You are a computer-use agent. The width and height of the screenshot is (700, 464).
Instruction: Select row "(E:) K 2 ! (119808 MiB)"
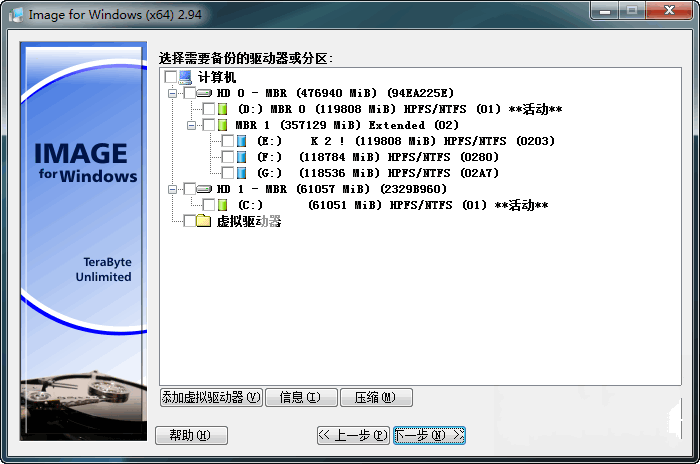pyautogui.click(x=405, y=141)
